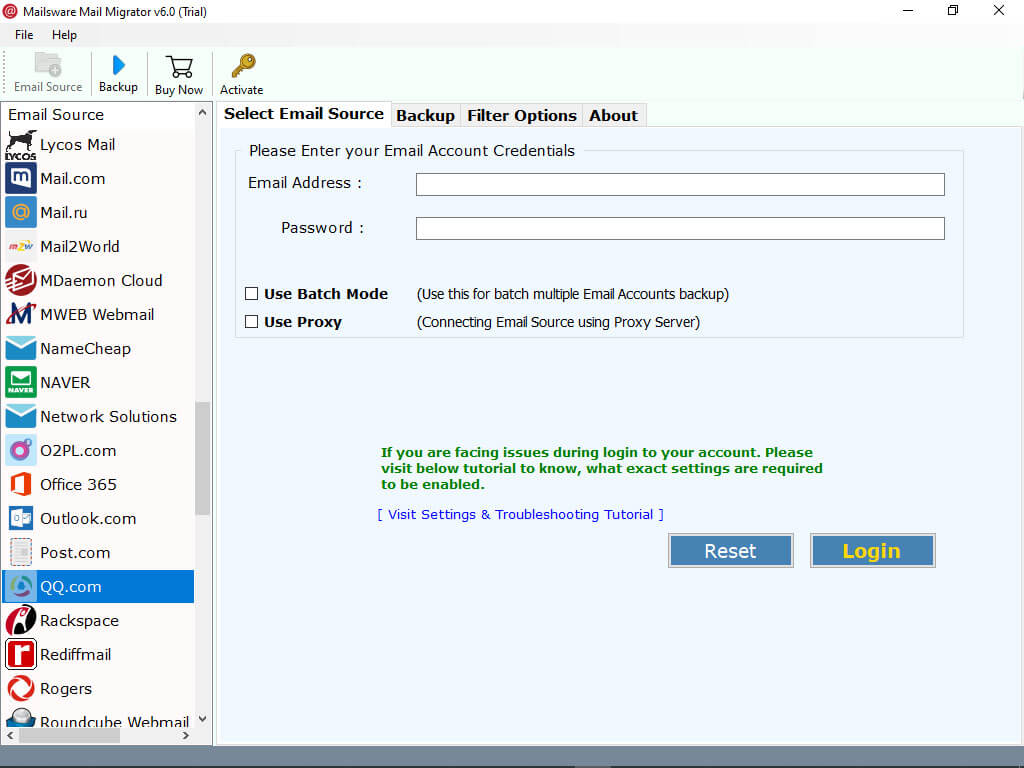Open the Settings & Troubleshooting Tutorial link
Screen dimensions: 1024x768
tap(520, 514)
